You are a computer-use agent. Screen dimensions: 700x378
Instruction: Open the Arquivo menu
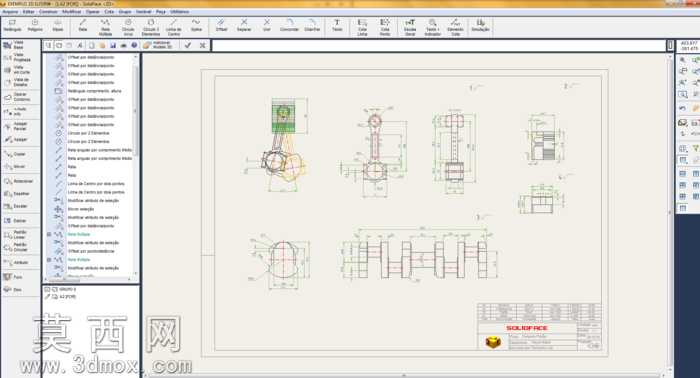point(10,12)
